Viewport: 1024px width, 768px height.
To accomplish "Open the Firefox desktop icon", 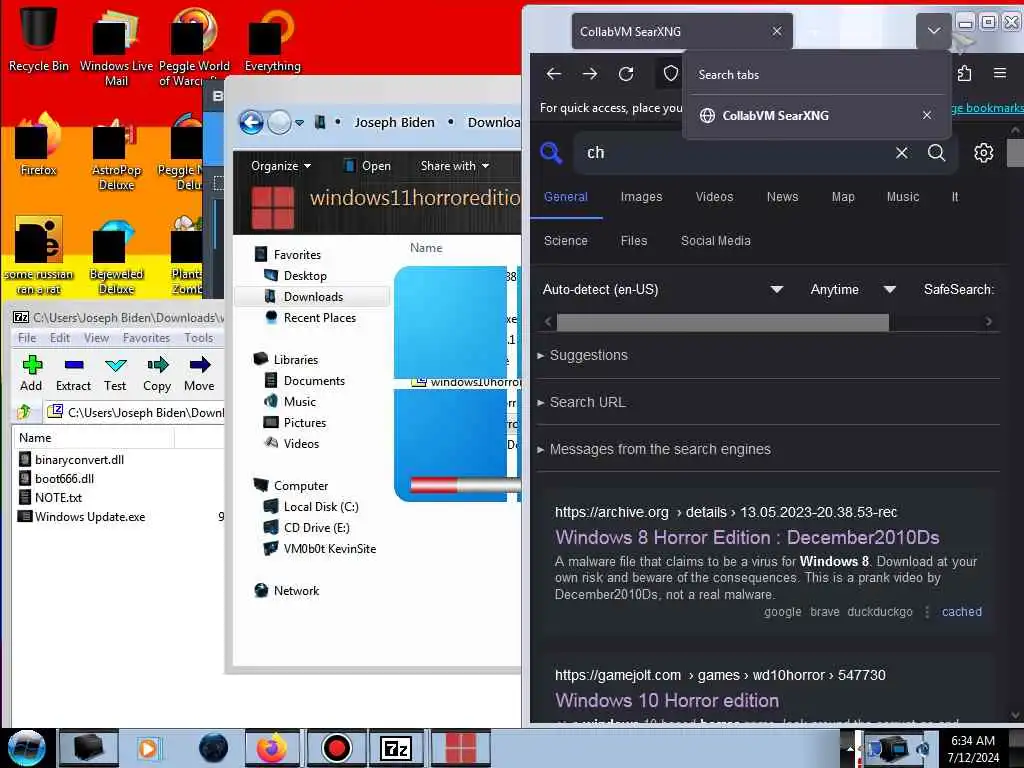I will point(38,145).
